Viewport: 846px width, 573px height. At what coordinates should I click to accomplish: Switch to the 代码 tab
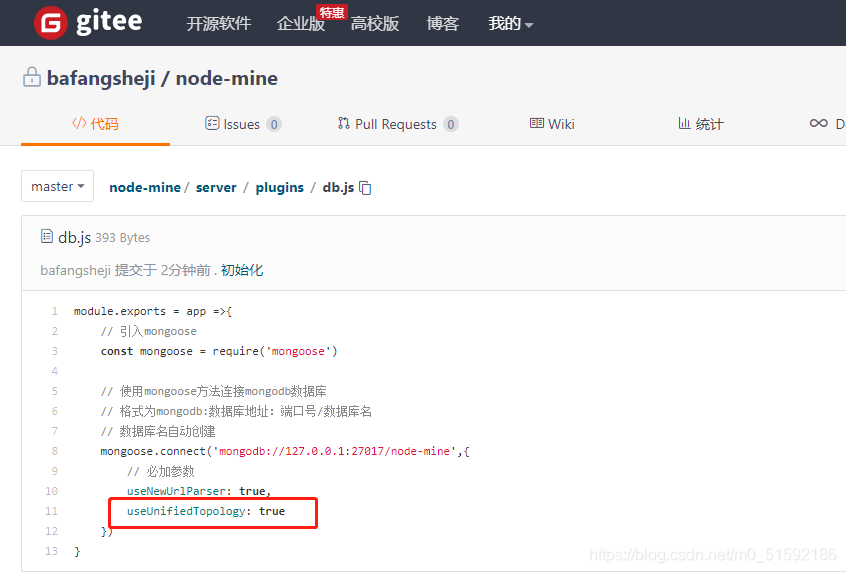[95, 124]
